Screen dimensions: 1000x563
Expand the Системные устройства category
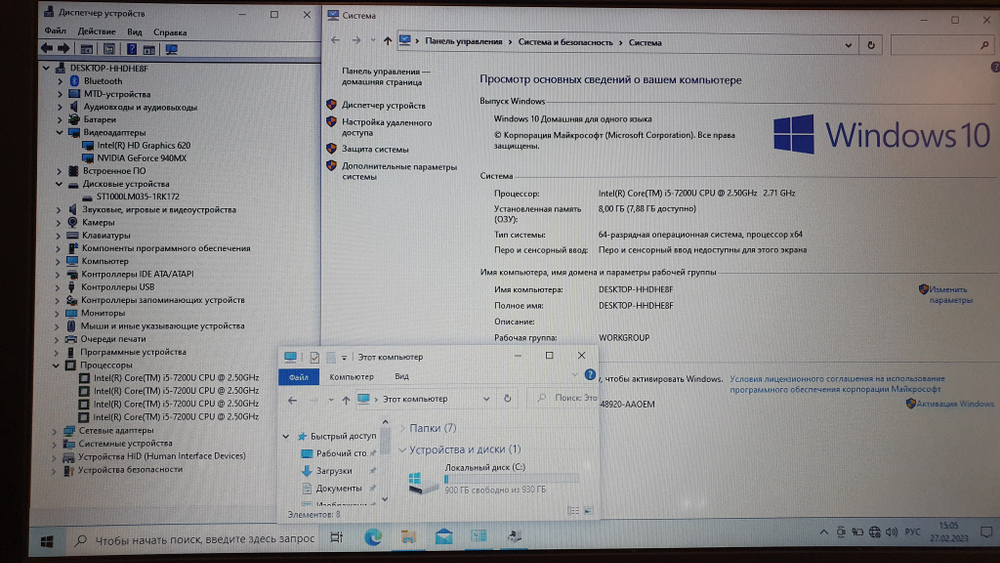[x=54, y=444]
